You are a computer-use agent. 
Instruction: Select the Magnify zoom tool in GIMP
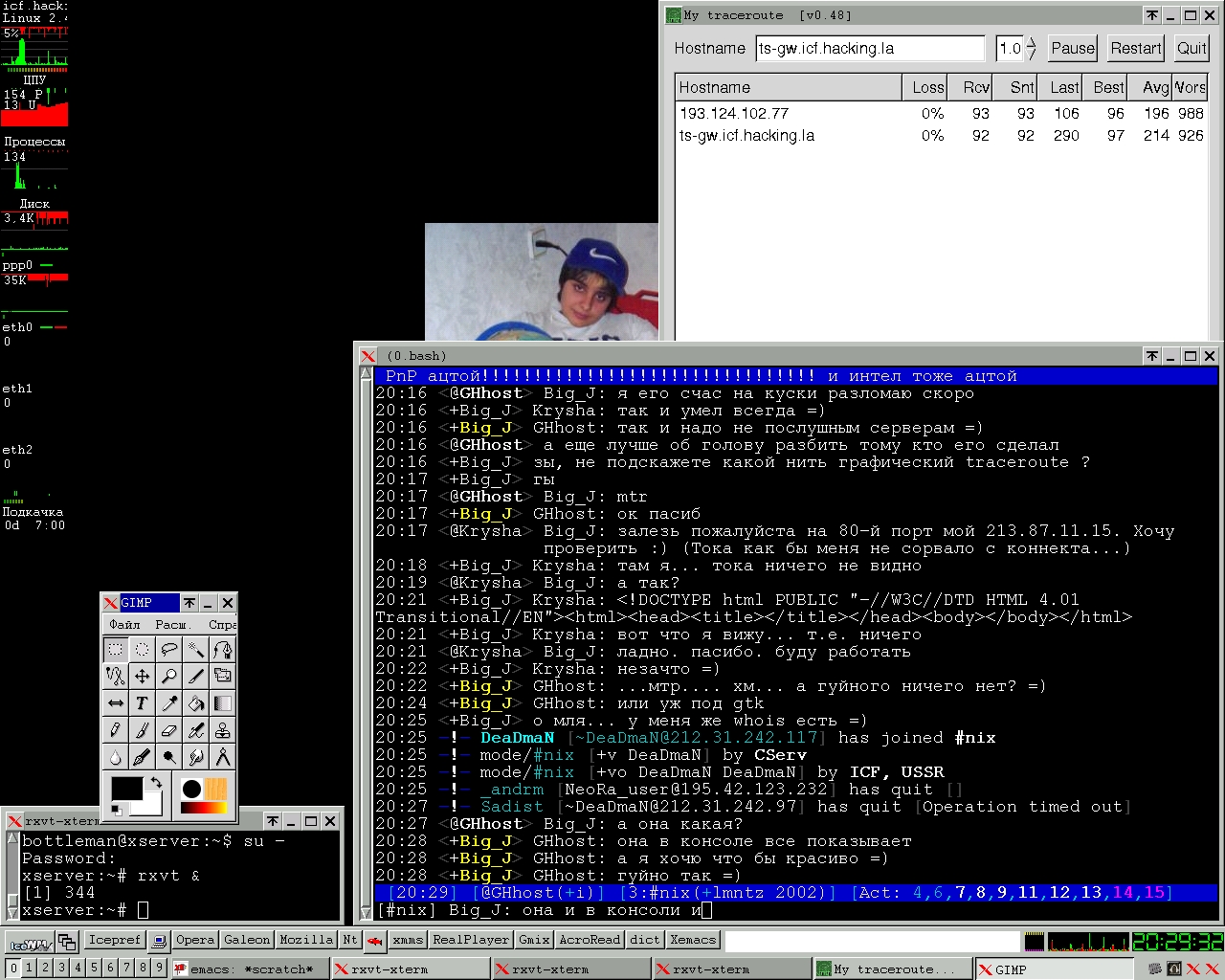pyautogui.click(x=168, y=677)
